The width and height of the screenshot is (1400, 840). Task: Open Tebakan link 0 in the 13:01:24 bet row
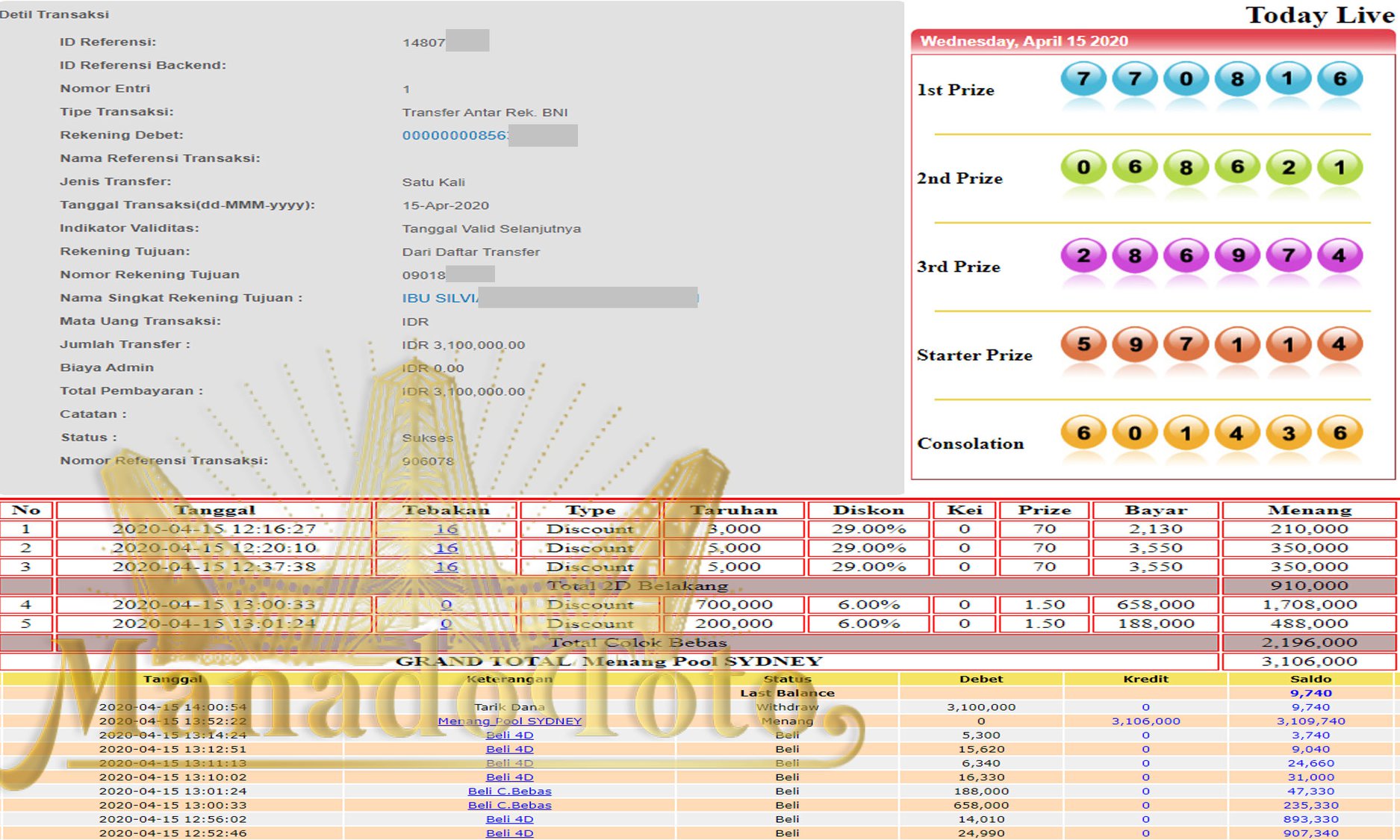pos(446,623)
